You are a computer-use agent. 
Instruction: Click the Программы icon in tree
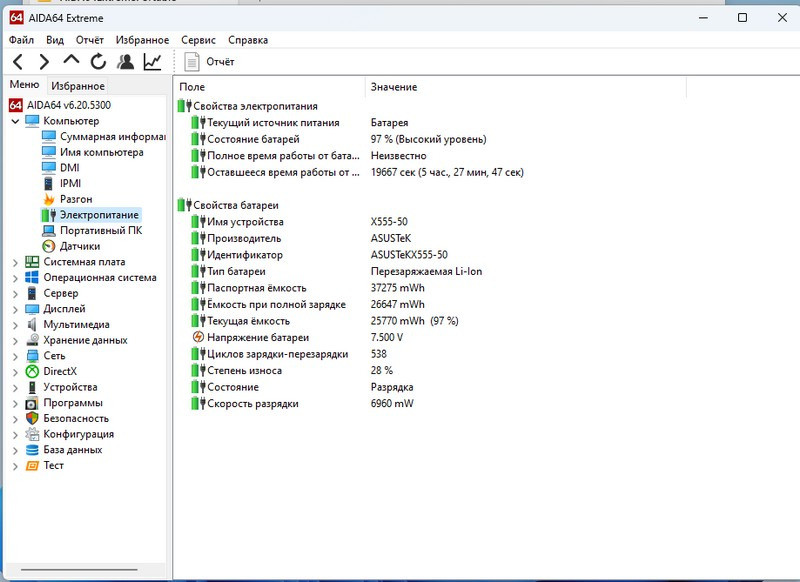pyautogui.click(x=32, y=403)
